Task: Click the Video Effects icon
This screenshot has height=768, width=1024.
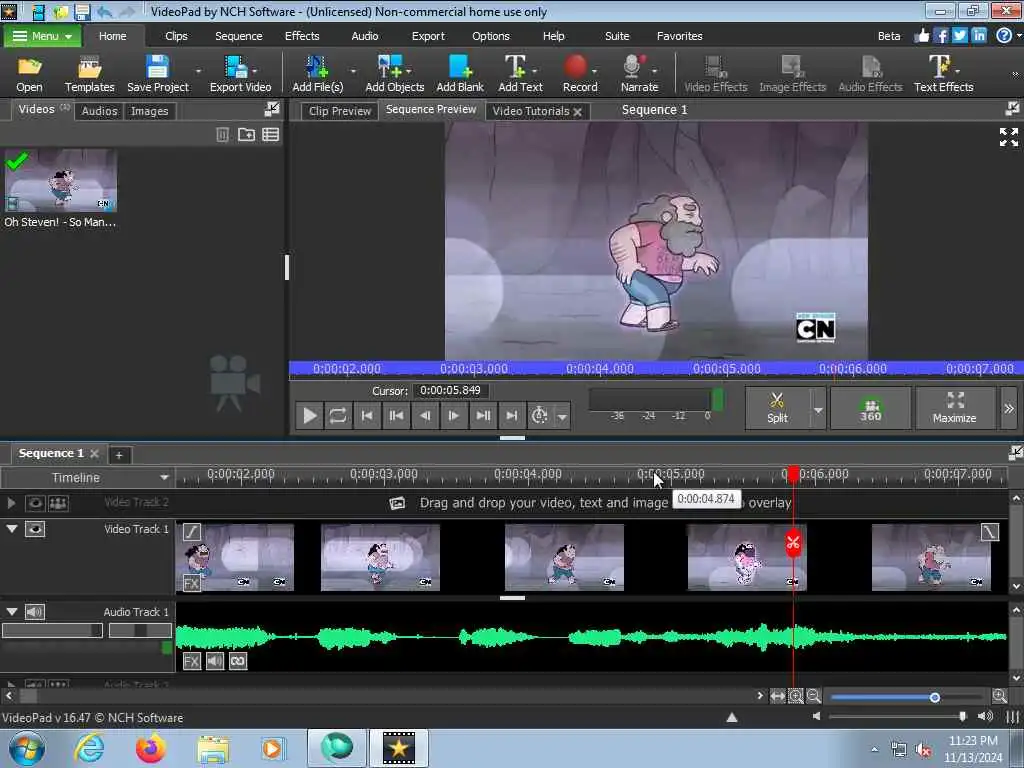Action: (x=715, y=73)
